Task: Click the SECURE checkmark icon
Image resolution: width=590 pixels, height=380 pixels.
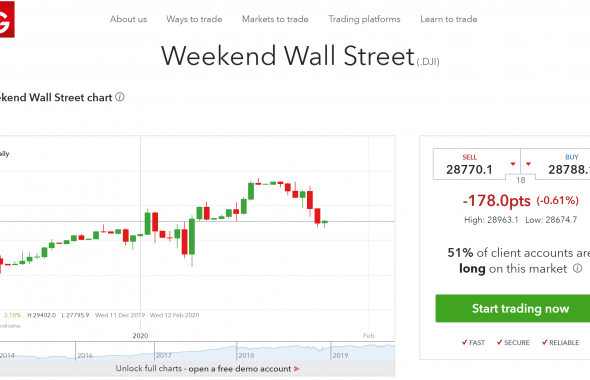Action: [499, 342]
